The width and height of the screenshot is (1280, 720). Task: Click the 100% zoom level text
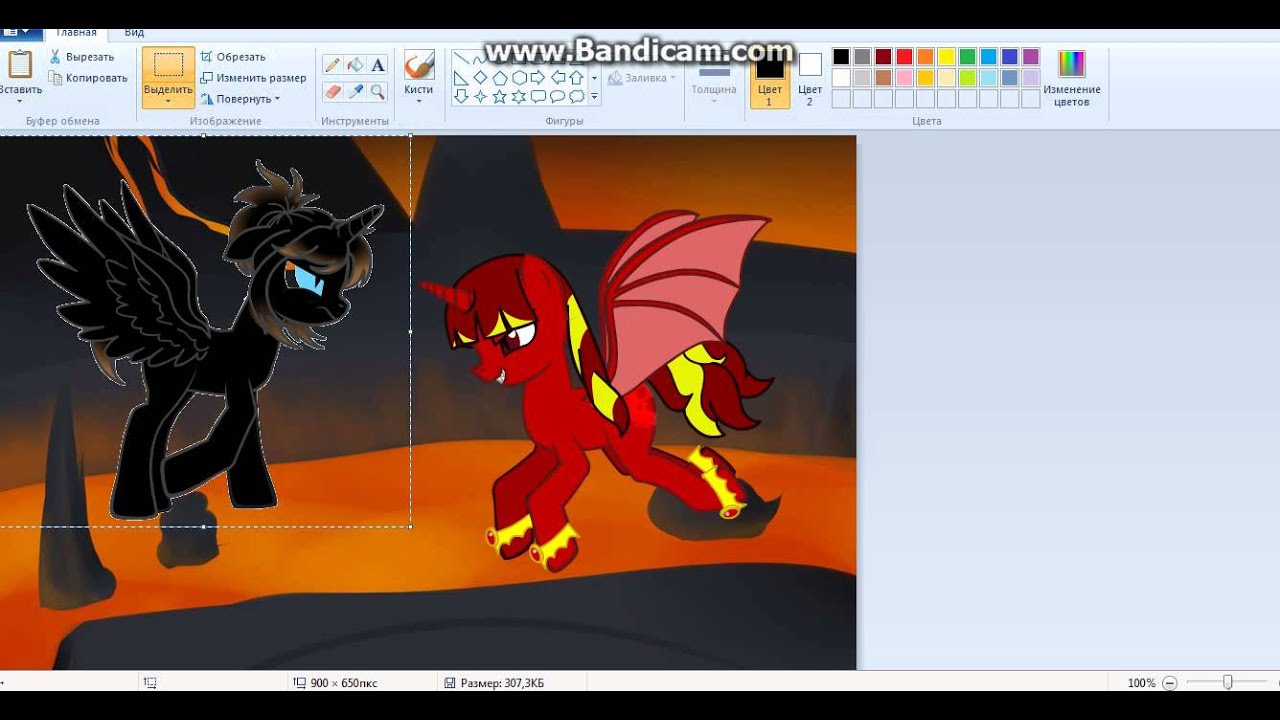(1141, 683)
